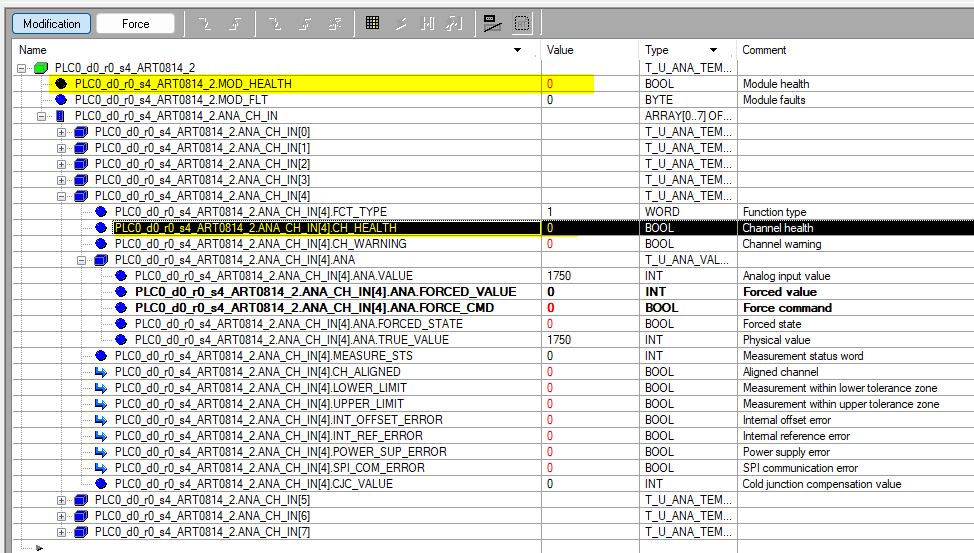Image resolution: width=974 pixels, height=553 pixels.
Task: Expand the ANA_CH_IN[7] node
Action: [x=61, y=532]
